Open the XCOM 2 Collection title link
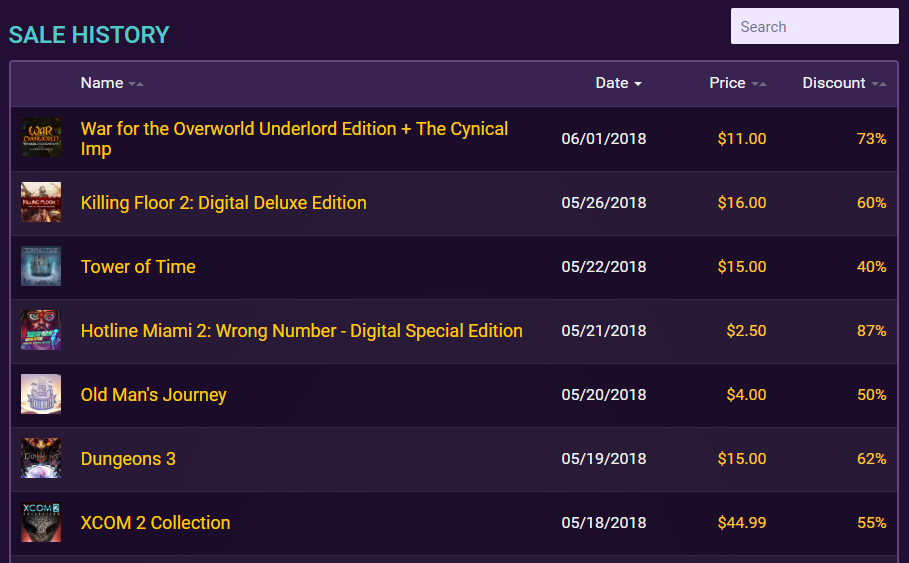 (x=155, y=523)
